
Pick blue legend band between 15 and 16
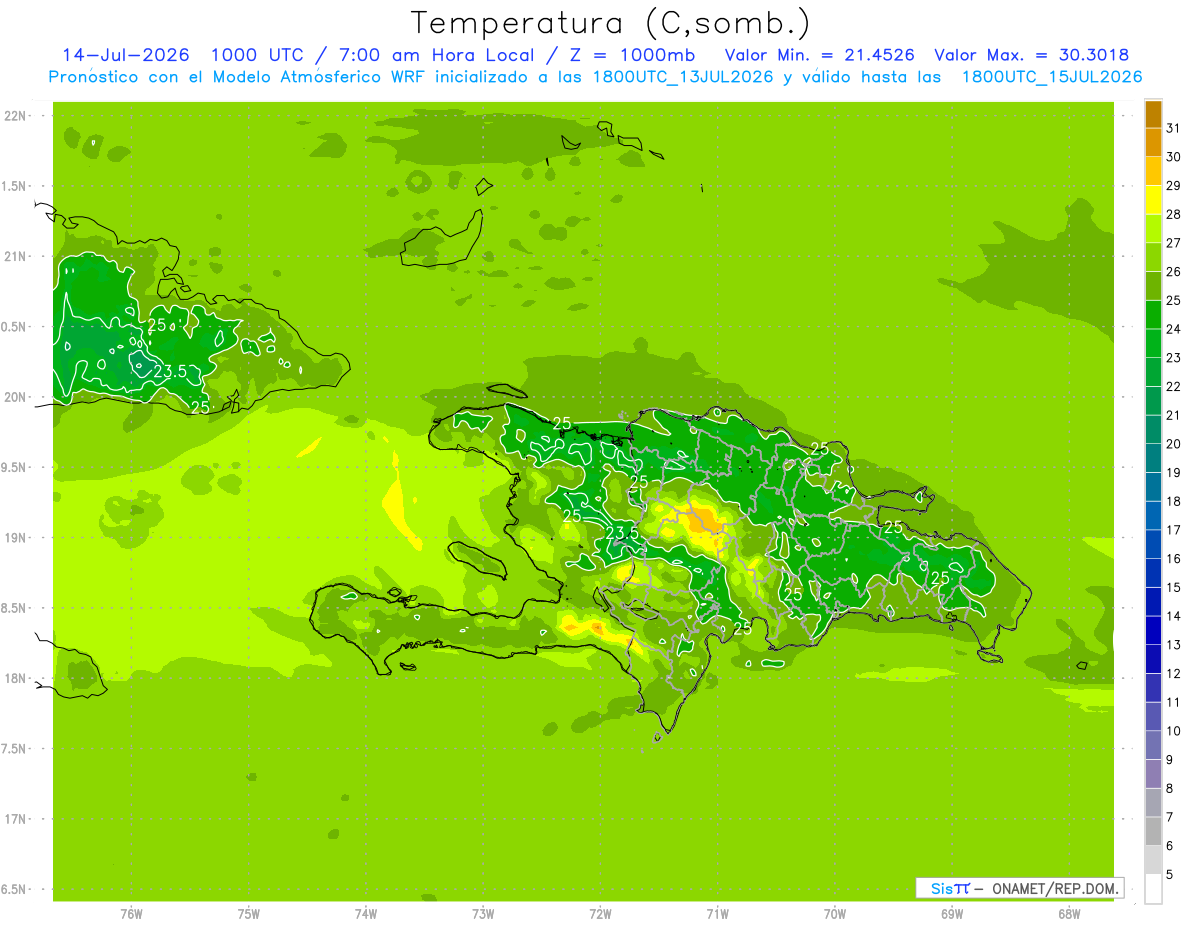click(1153, 574)
